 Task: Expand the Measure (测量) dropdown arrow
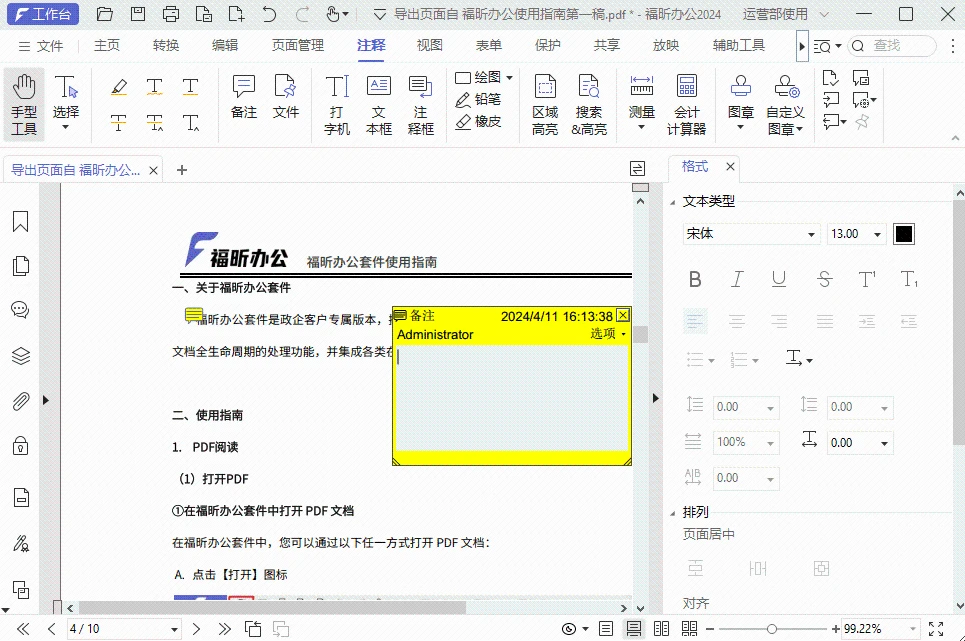641,127
